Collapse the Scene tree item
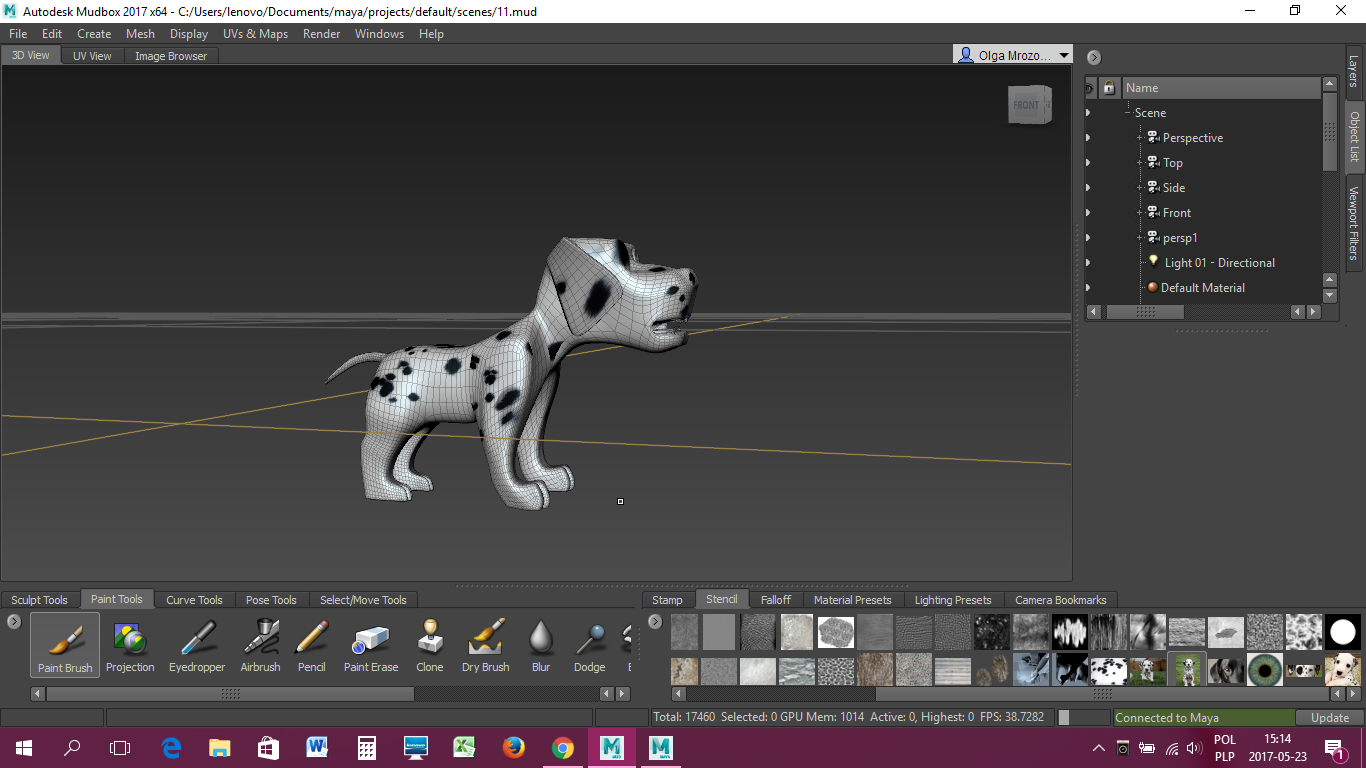 1126,112
